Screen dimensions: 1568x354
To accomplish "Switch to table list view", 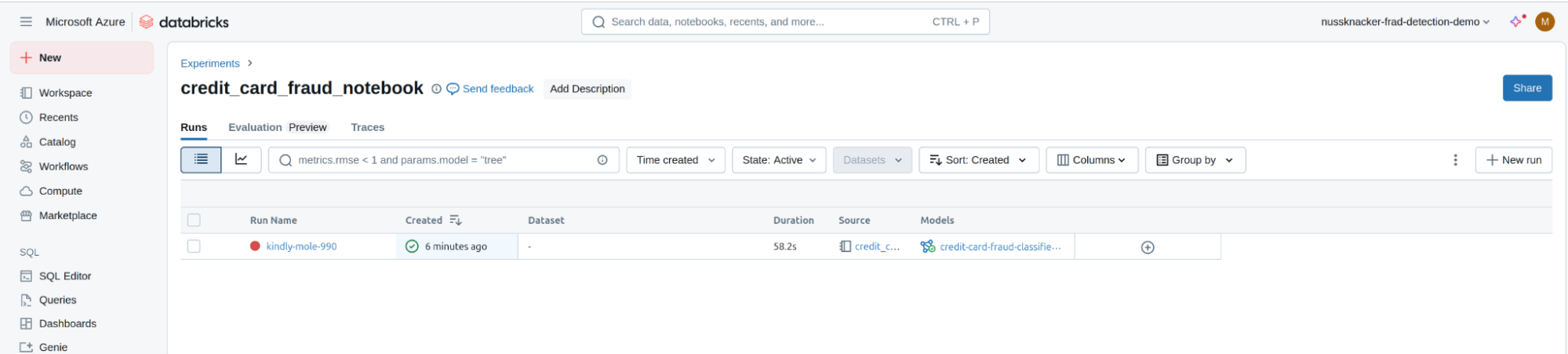I will click(x=201, y=159).
